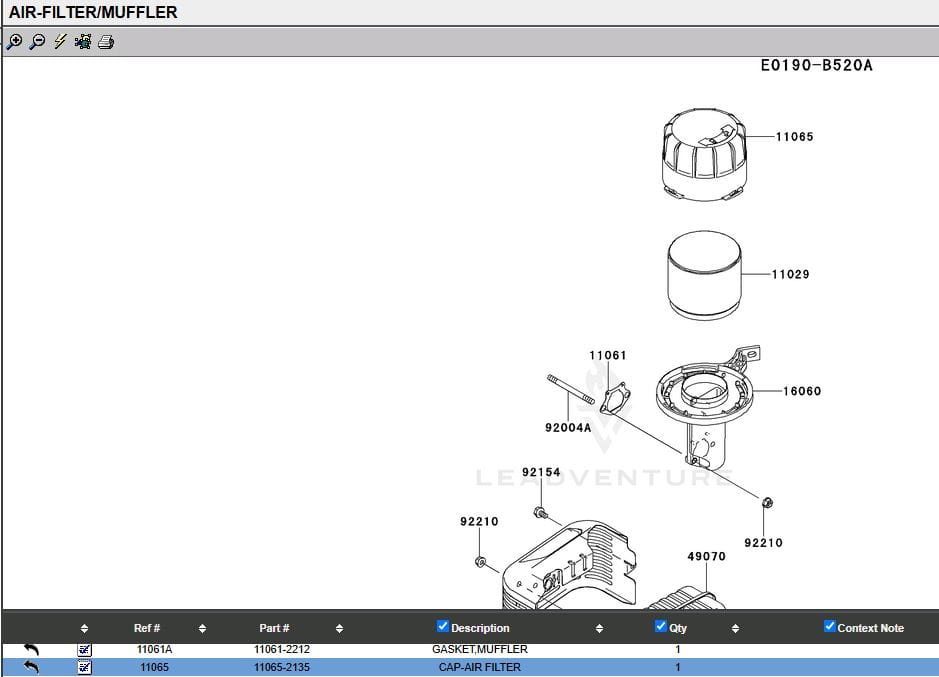The height and width of the screenshot is (677, 939).
Task: Click the fit-to-window diagram icon
Action: [83, 42]
